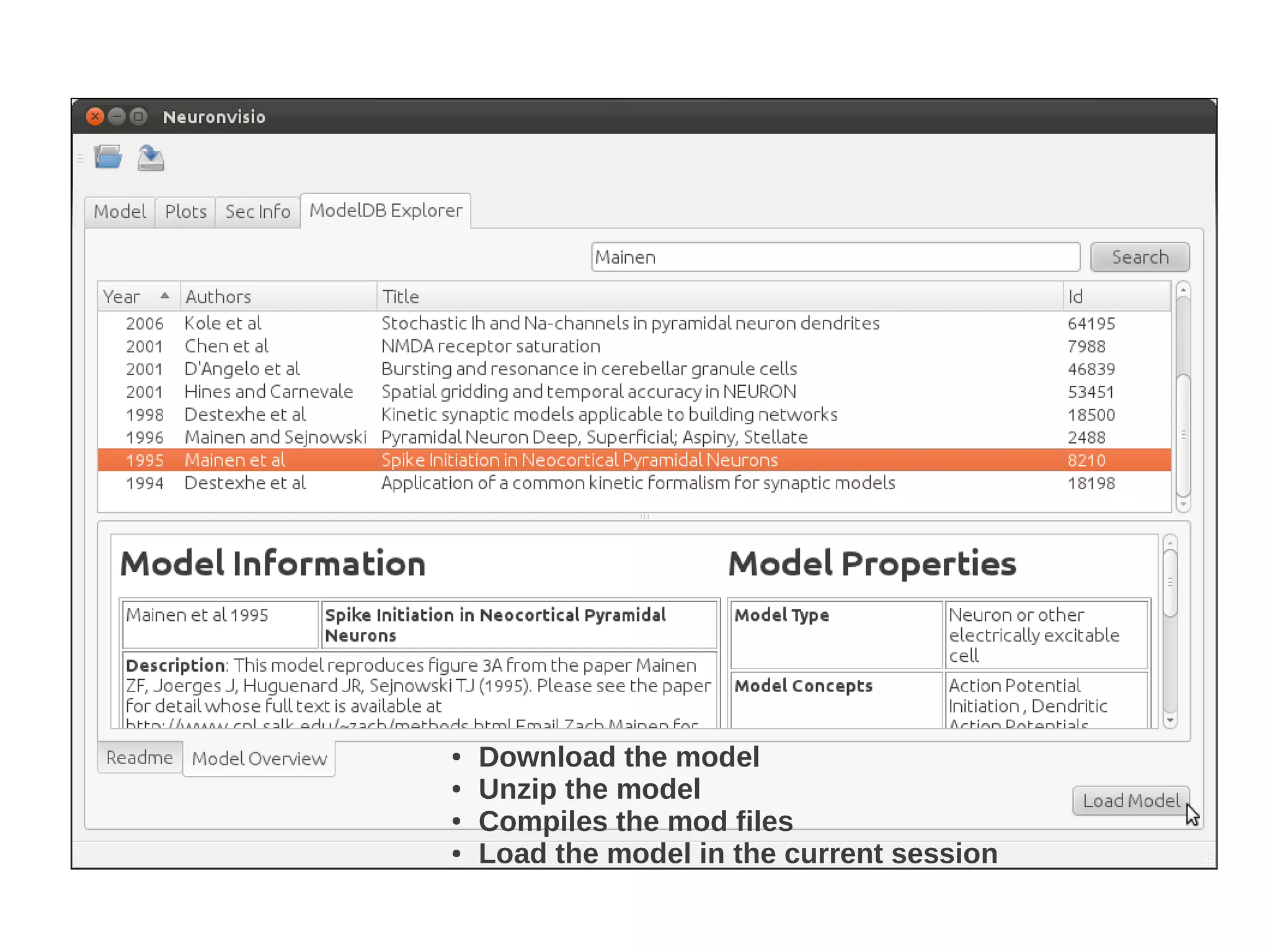Click author cell 'Chen et al'

226,346
